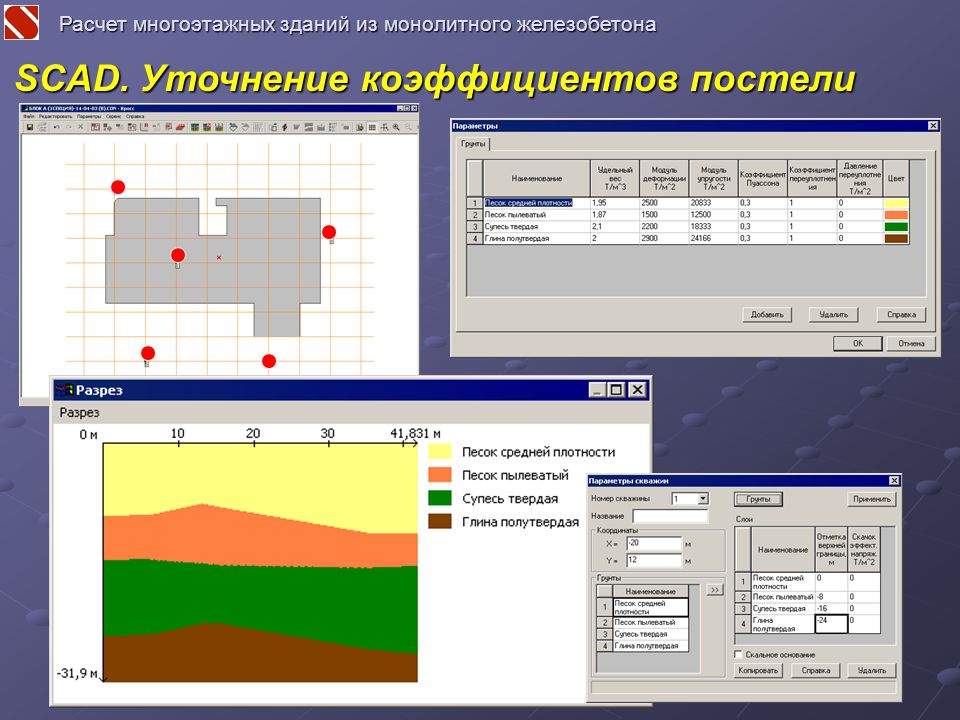The height and width of the screenshot is (720, 960).
Task: Click the Цвет column header
Action: point(896,178)
